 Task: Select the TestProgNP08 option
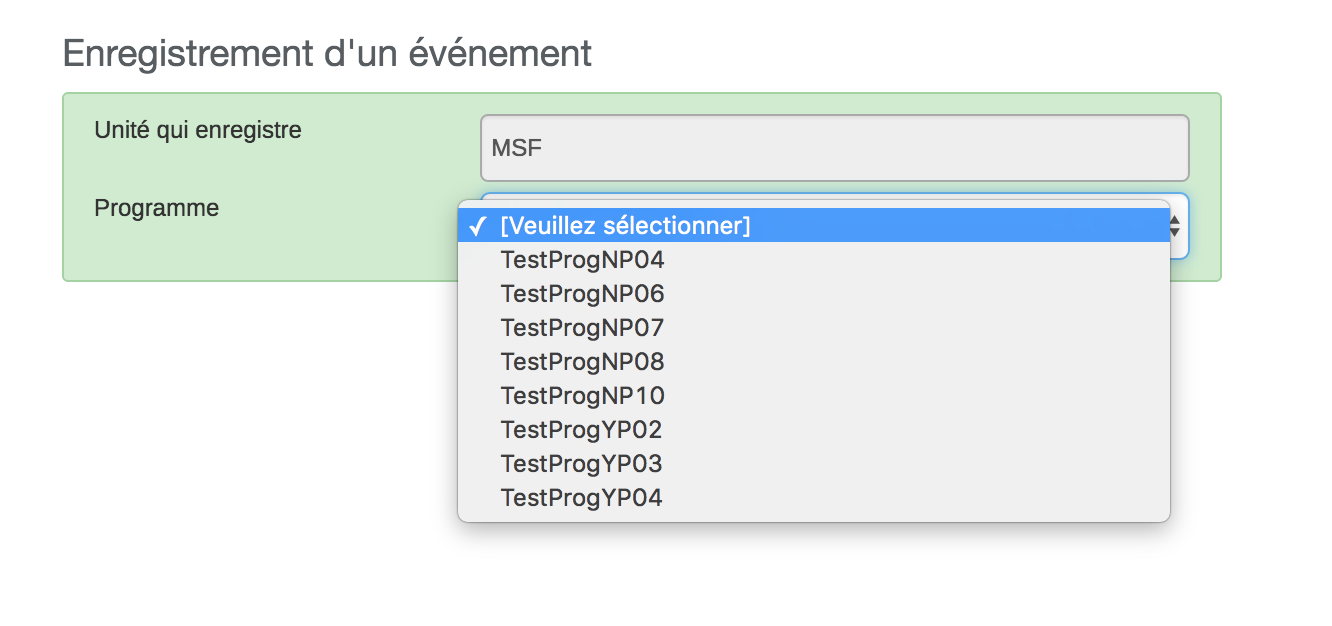click(582, 362)
